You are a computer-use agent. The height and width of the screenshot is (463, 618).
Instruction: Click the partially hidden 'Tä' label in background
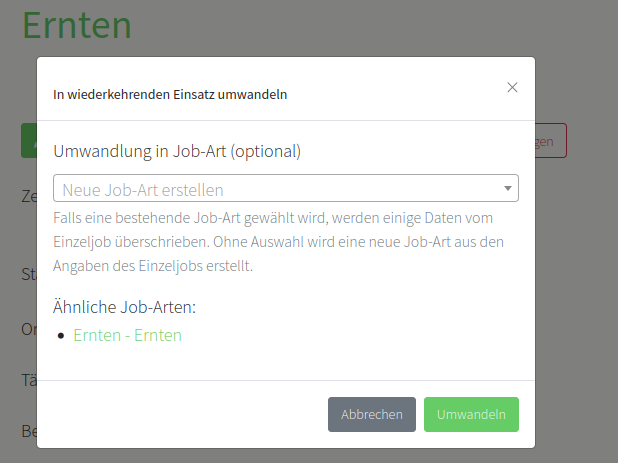(29, 380)
